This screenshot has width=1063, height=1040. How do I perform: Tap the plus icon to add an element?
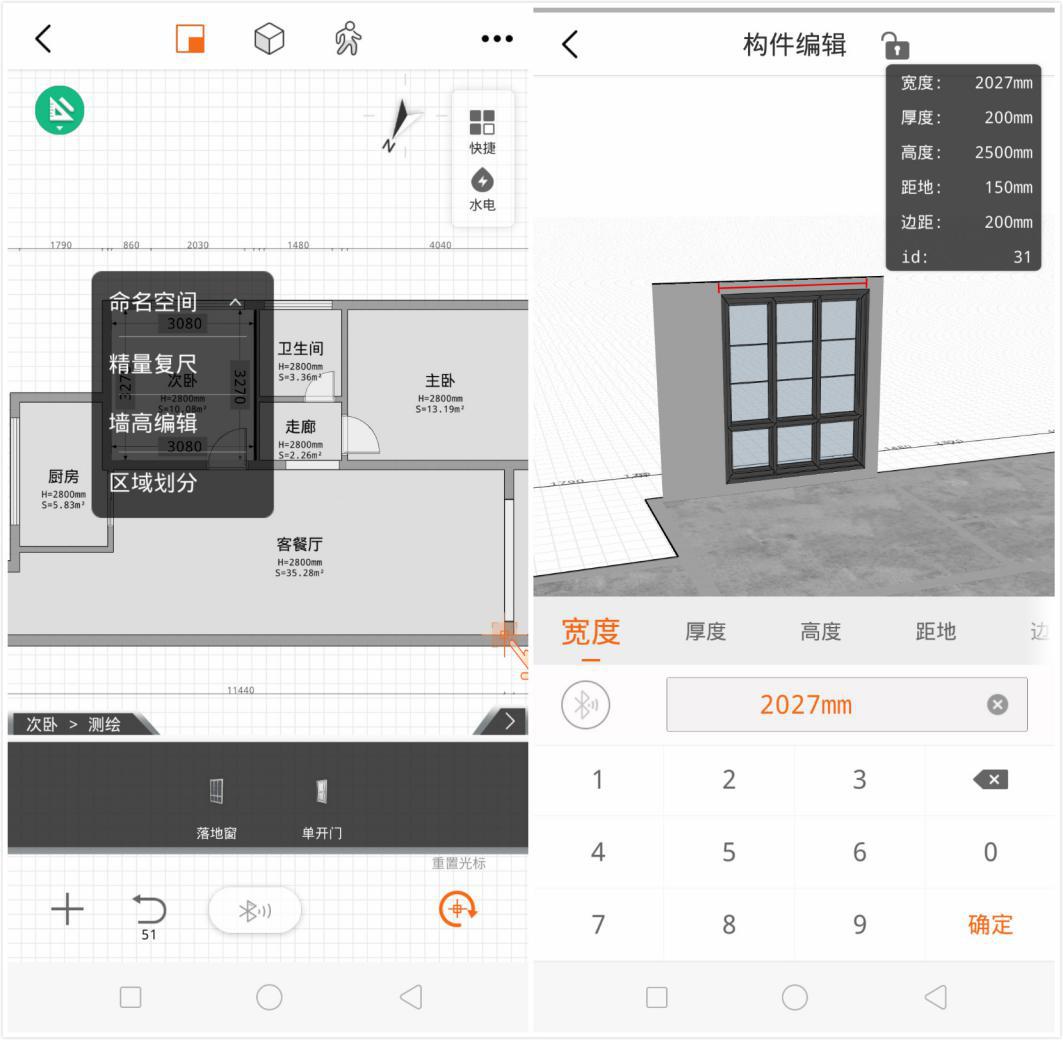[66, 910]
